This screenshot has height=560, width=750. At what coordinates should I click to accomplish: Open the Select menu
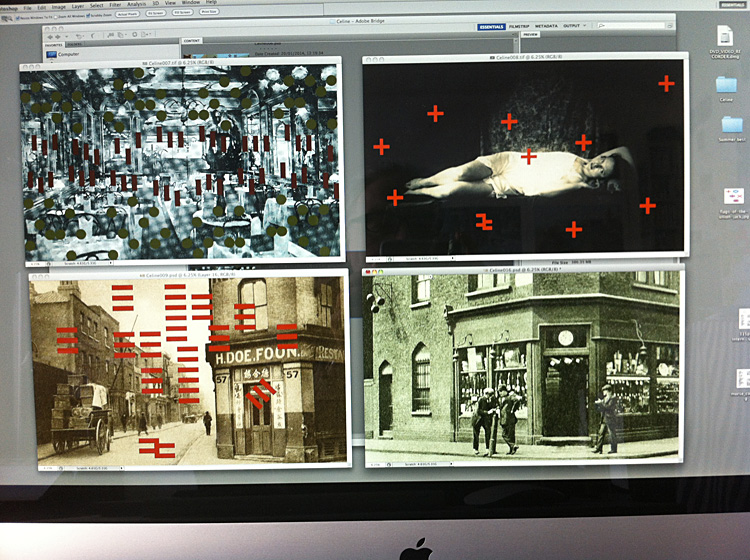pyautogui.click(x=97, y=5)
